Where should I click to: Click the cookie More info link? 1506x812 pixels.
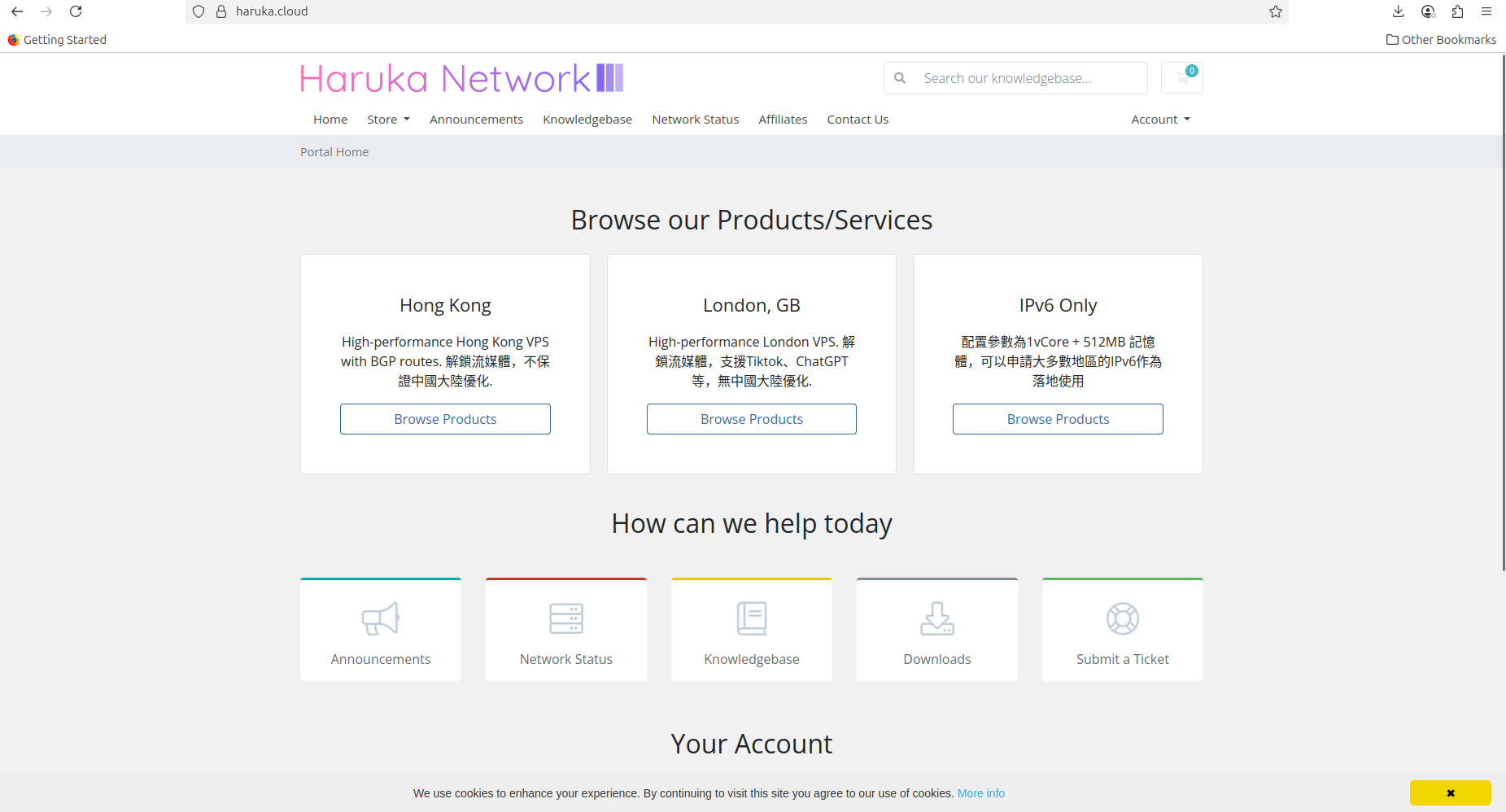[980, 793]
